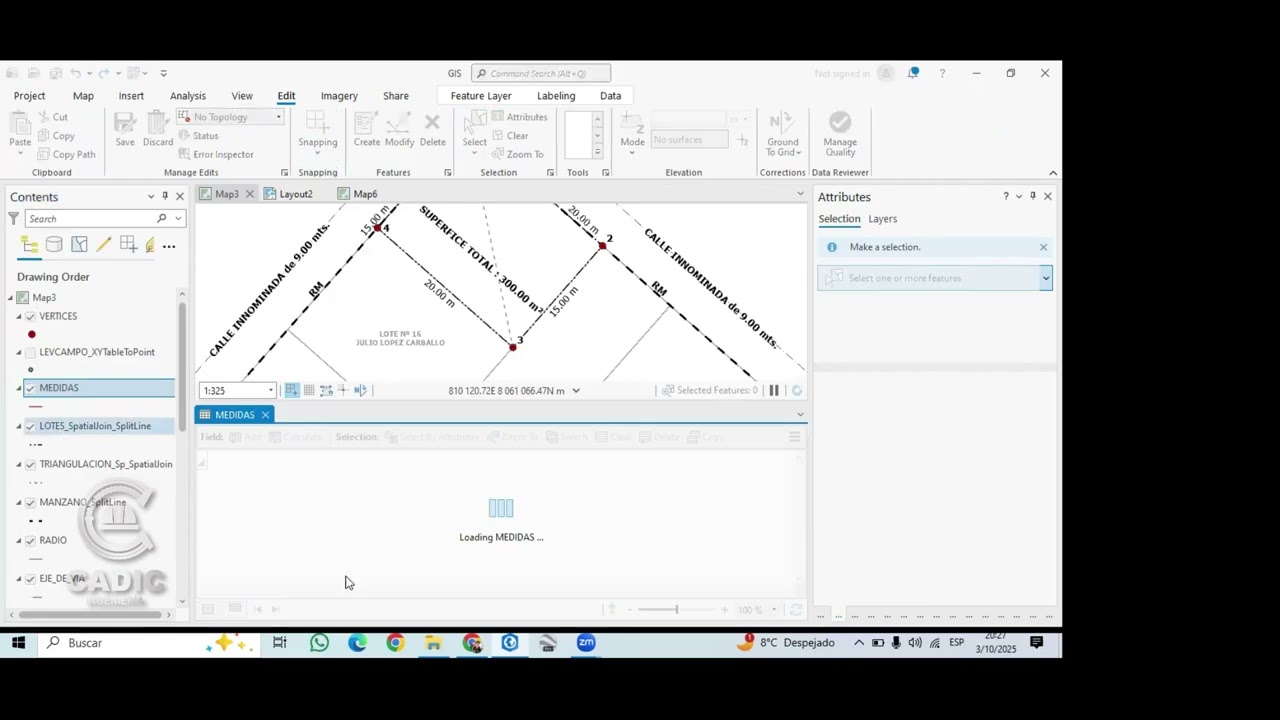The image size is (1280, 720).
Task: Dismiss the Make a selection message
Action: [x=1043, y=247]
